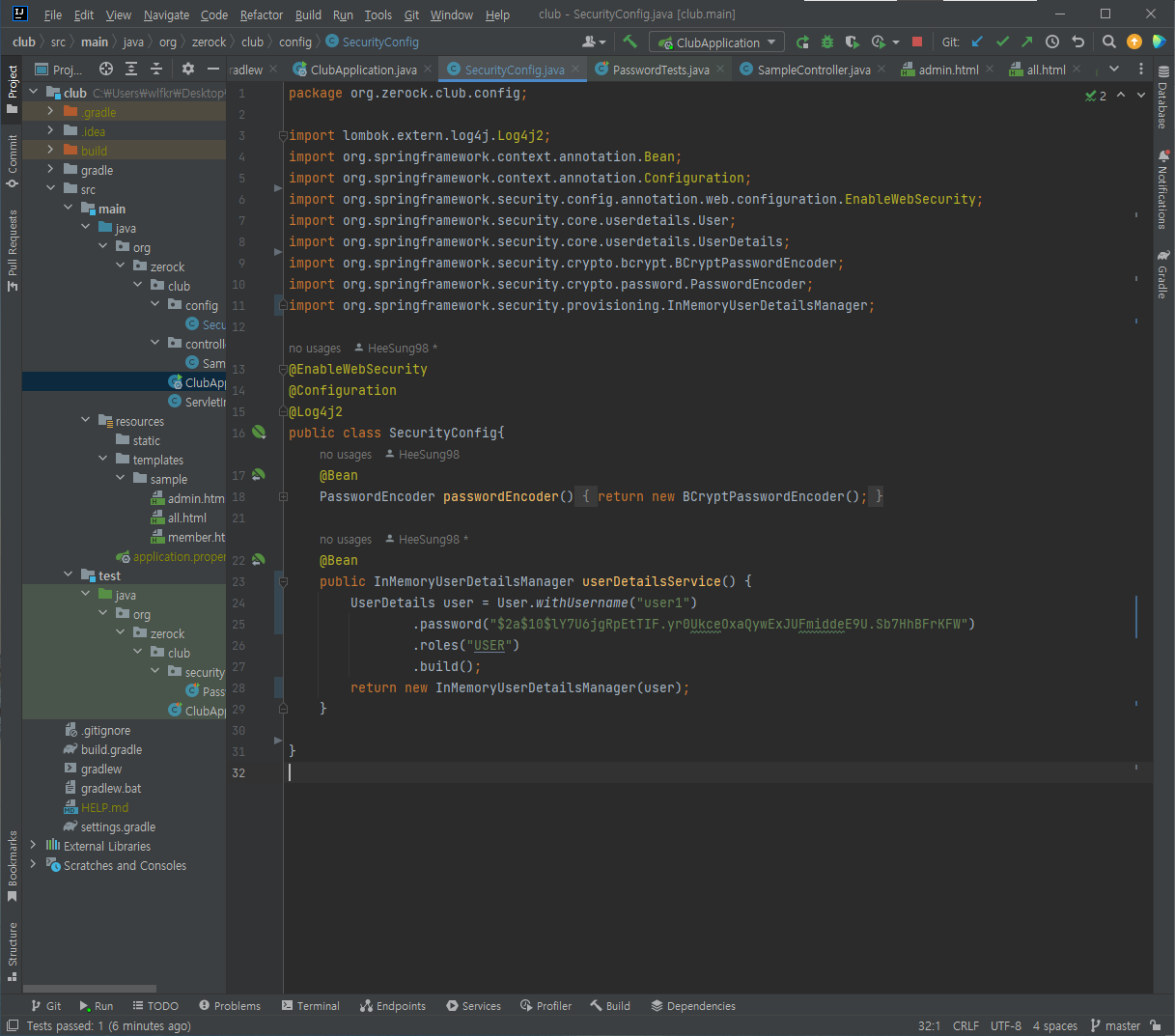This screenshot has height=1036, width=1175.
Task: Click the 32:1 cursor position indicator
Action: click(929, 1025)
